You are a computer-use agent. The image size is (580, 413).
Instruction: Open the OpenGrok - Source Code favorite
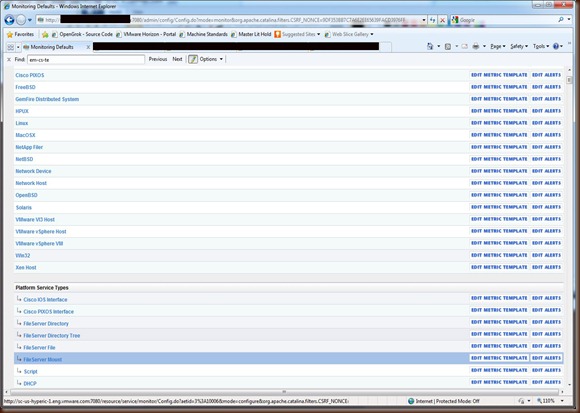pos(82,34)
